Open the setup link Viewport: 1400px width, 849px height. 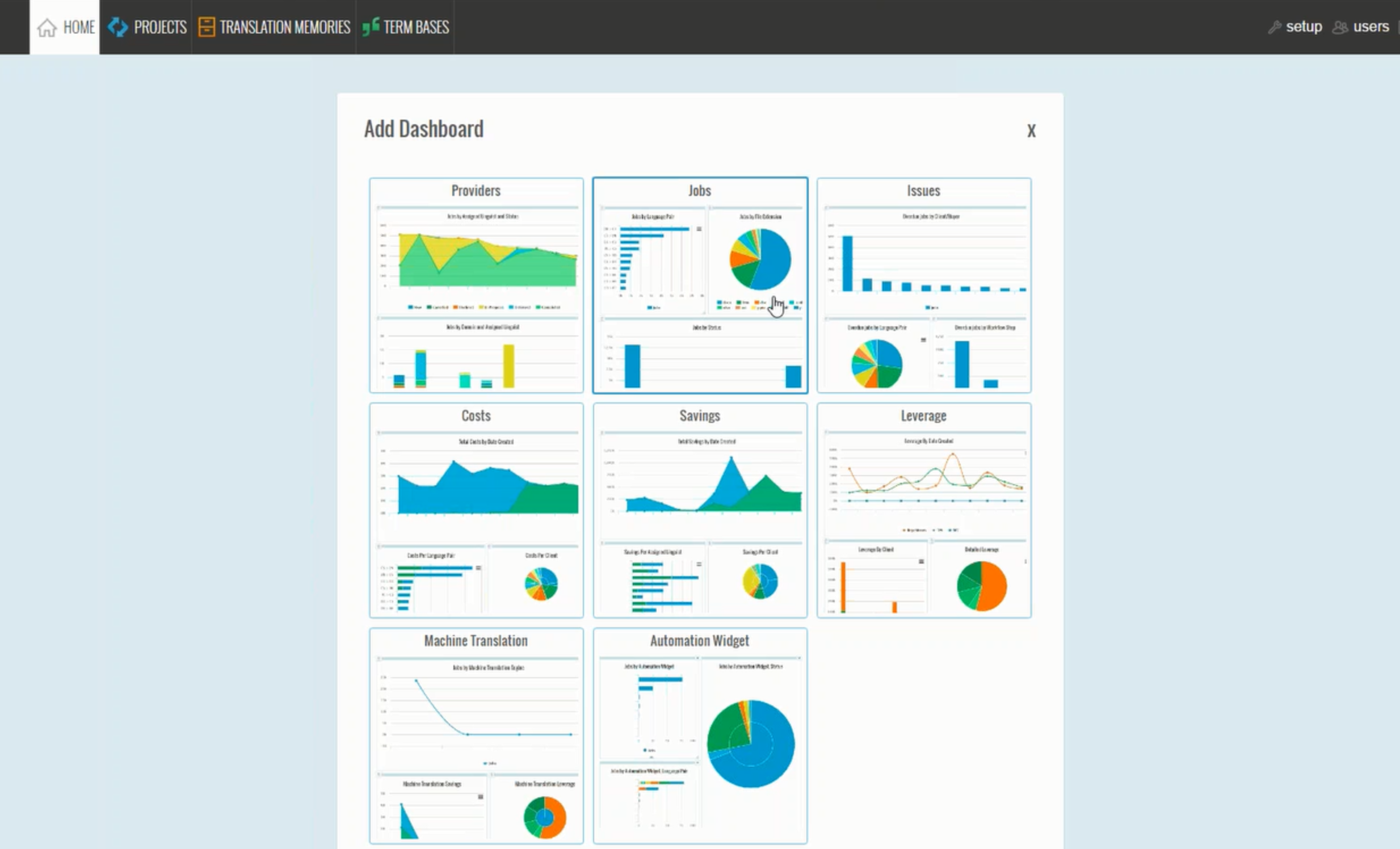(x=1304, y=27)
